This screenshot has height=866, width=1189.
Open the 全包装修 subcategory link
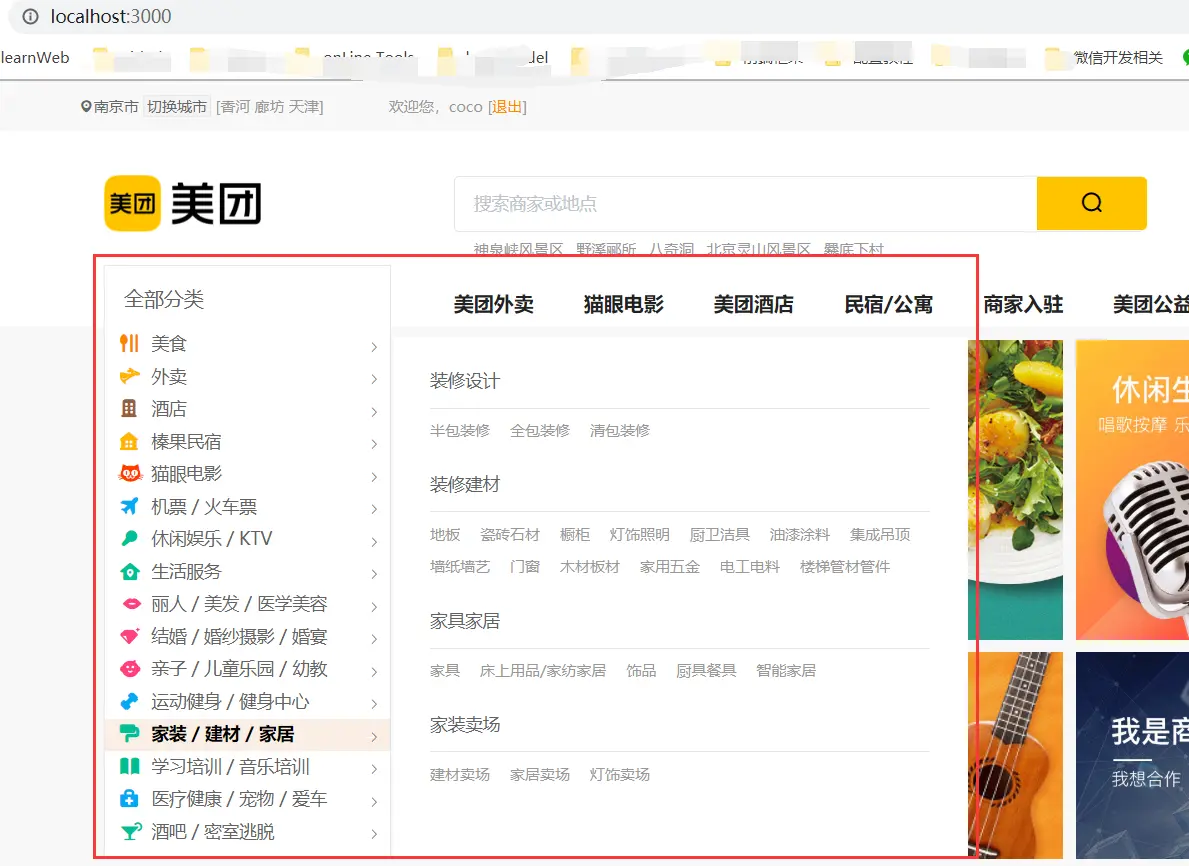[x=540, y=431]
